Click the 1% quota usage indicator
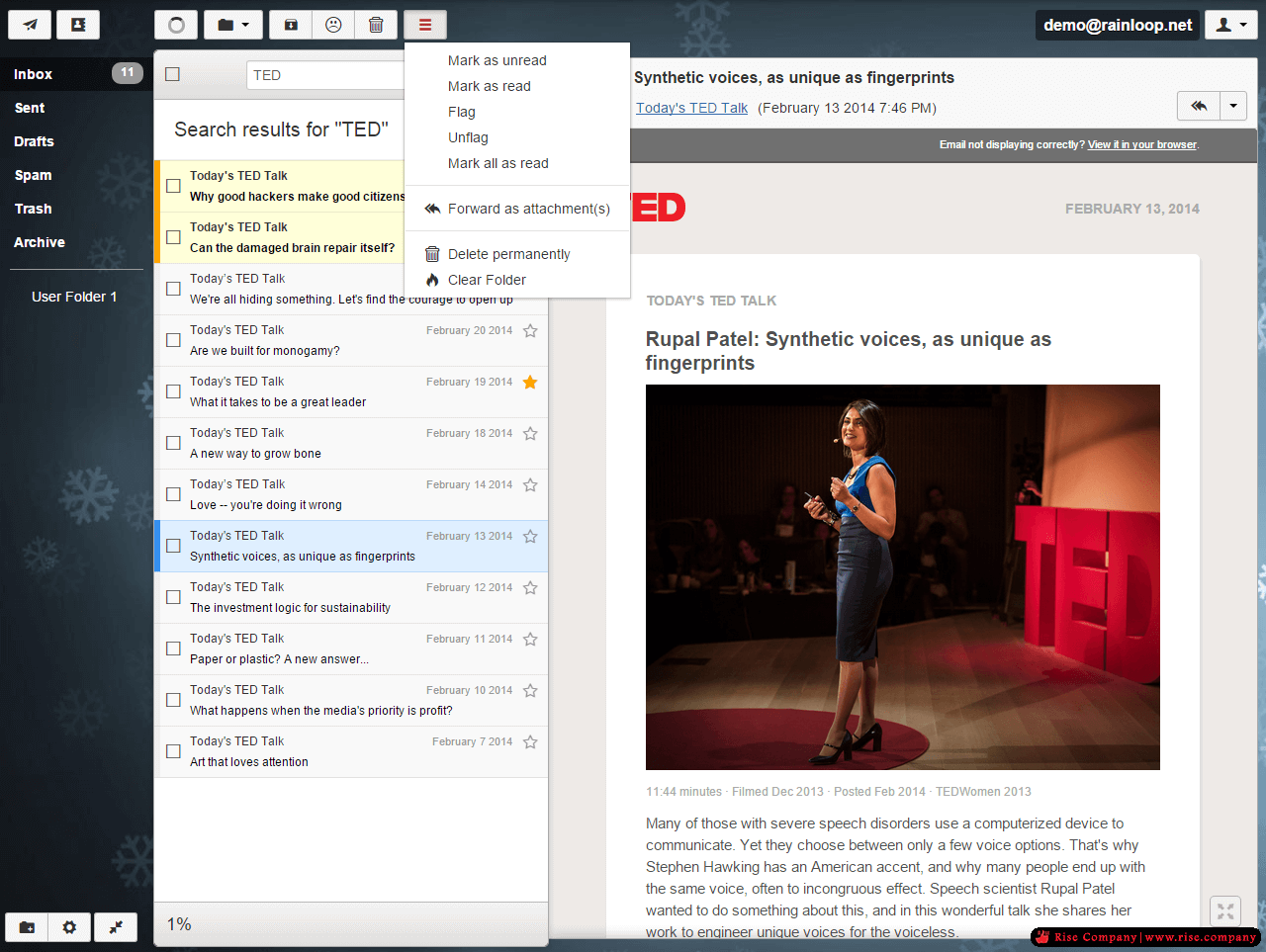 [x=179, y=924]
